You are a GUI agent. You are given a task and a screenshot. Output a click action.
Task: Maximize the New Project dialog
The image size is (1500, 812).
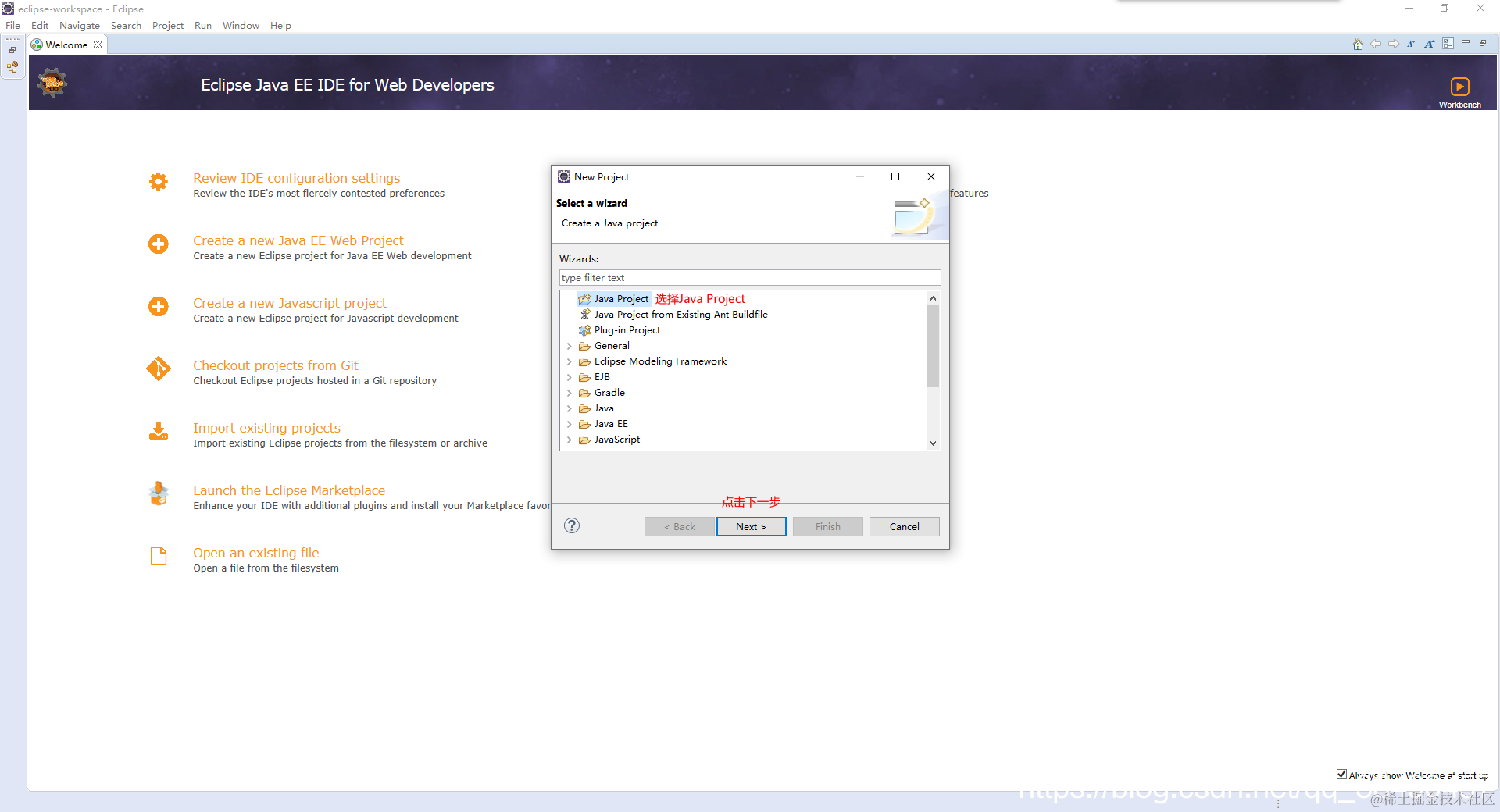895,176
